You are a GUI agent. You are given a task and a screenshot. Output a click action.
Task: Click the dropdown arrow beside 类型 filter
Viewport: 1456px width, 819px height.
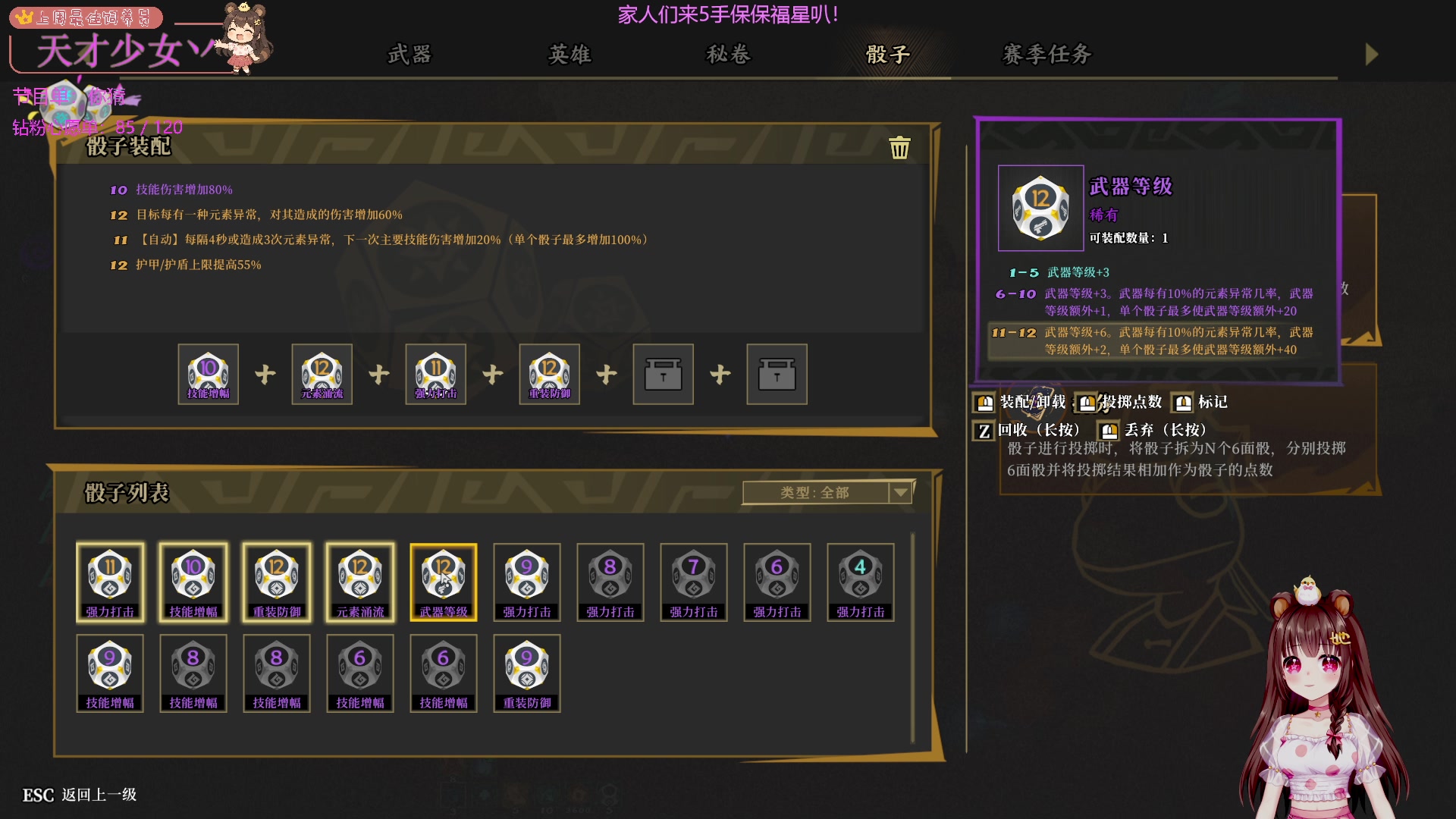[901, 492]
